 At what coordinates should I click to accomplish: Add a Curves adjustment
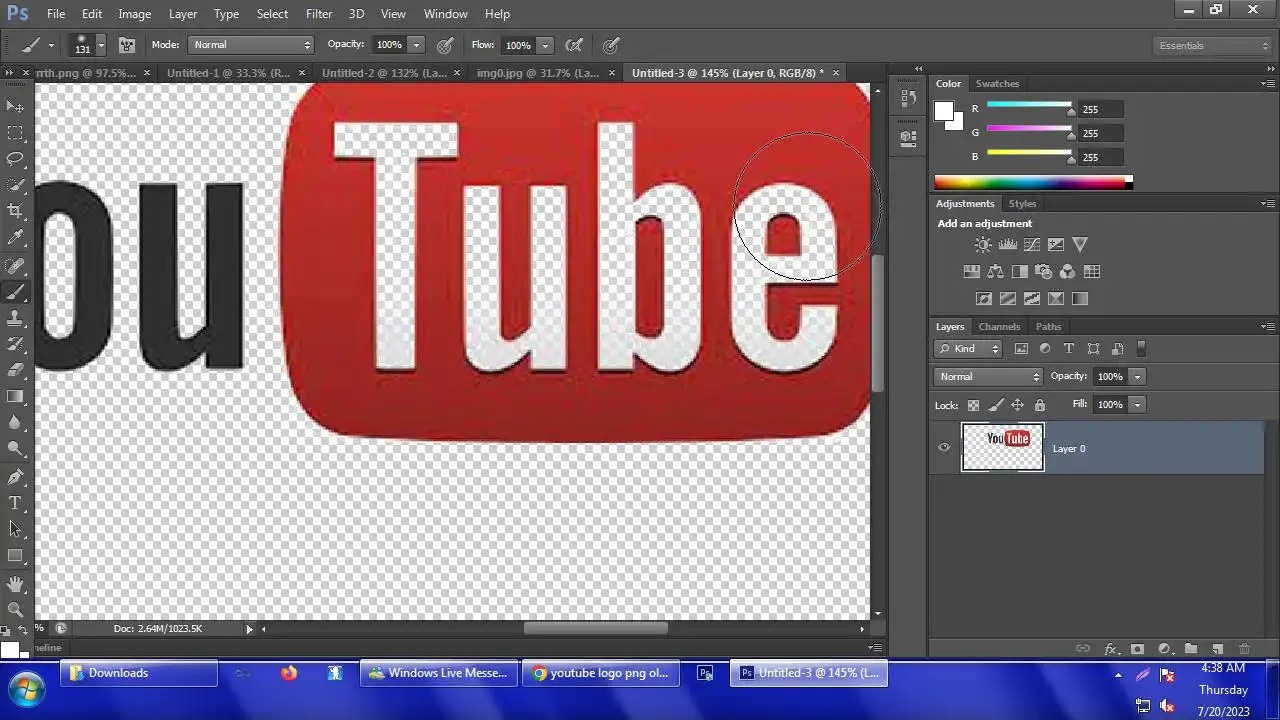click(1032, 245)
